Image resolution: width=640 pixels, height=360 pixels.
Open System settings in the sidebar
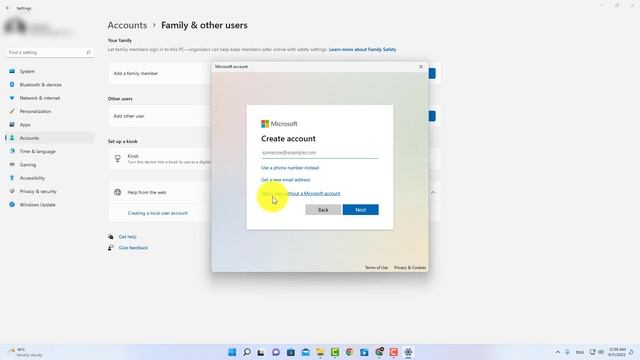[49, 71]
